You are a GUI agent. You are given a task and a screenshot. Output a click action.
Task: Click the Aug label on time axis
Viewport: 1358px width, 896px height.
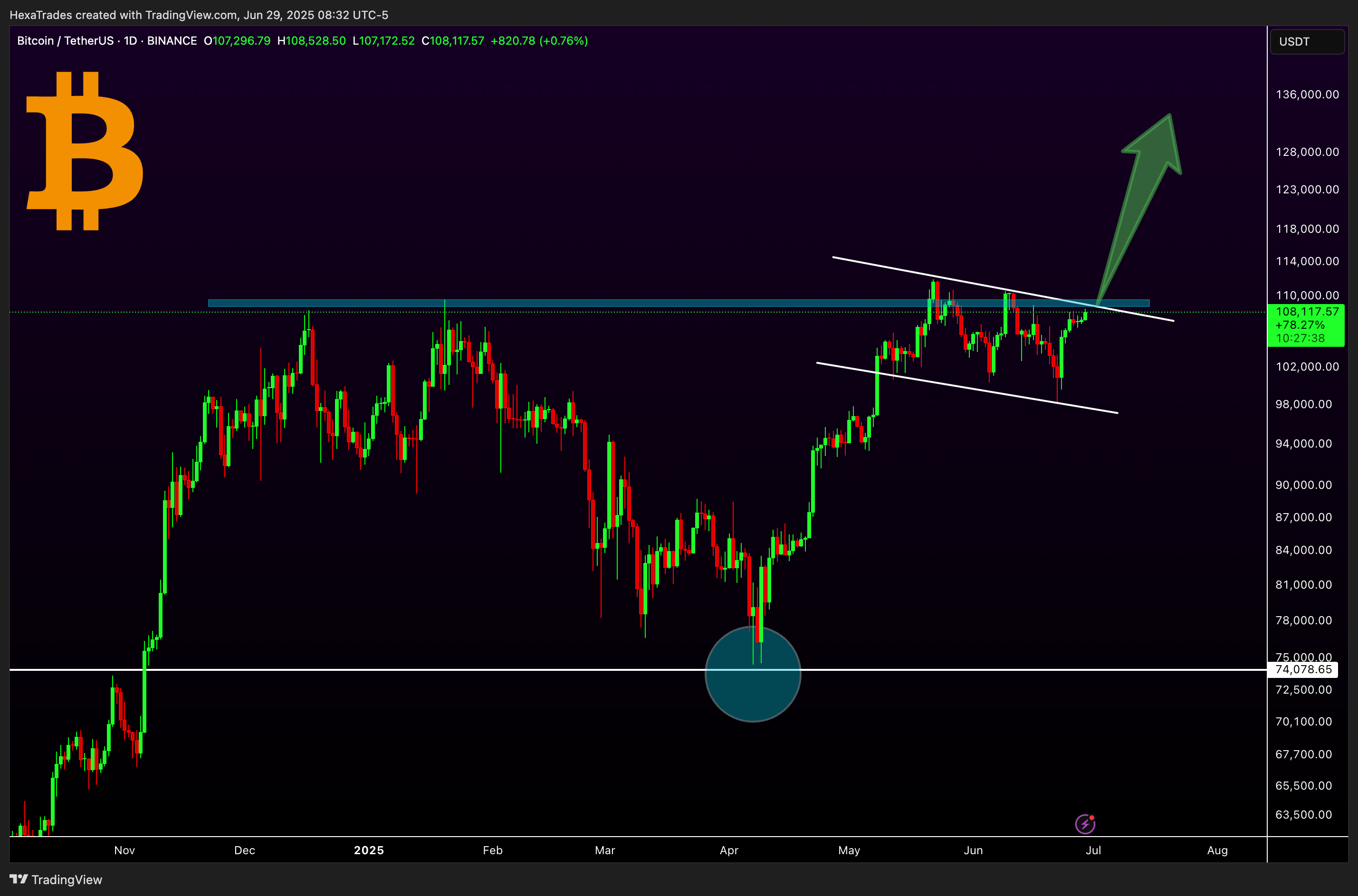click(x=1217, y=850)
